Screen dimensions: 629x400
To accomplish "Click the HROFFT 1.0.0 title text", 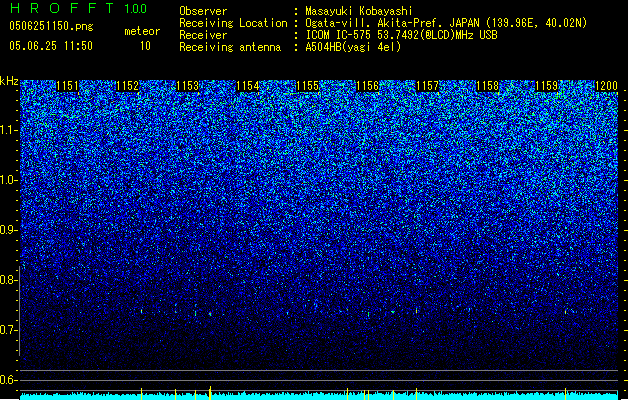I will pos(78,8).
